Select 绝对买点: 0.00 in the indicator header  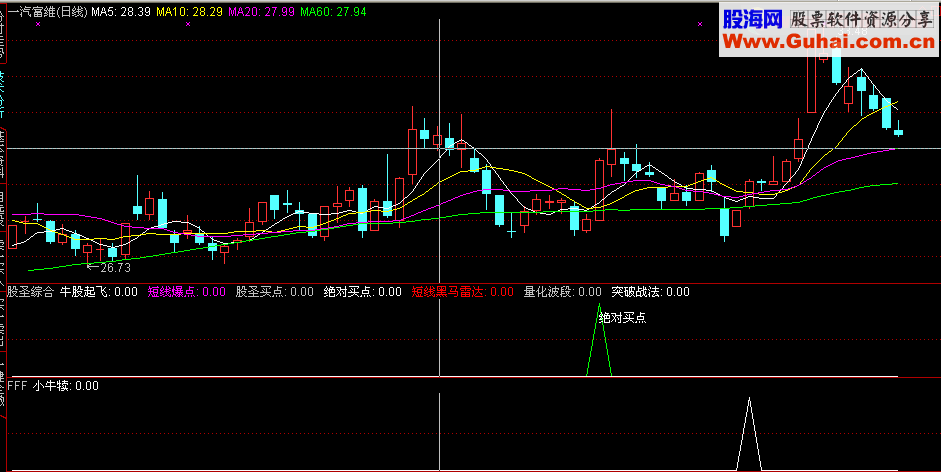362,292
